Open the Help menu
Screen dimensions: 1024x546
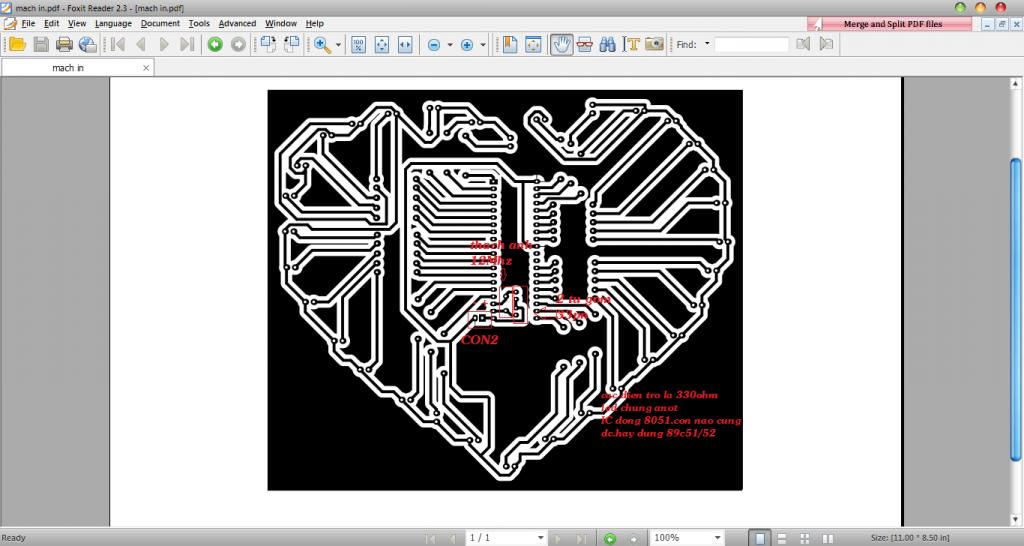click(x=315, y=23)
